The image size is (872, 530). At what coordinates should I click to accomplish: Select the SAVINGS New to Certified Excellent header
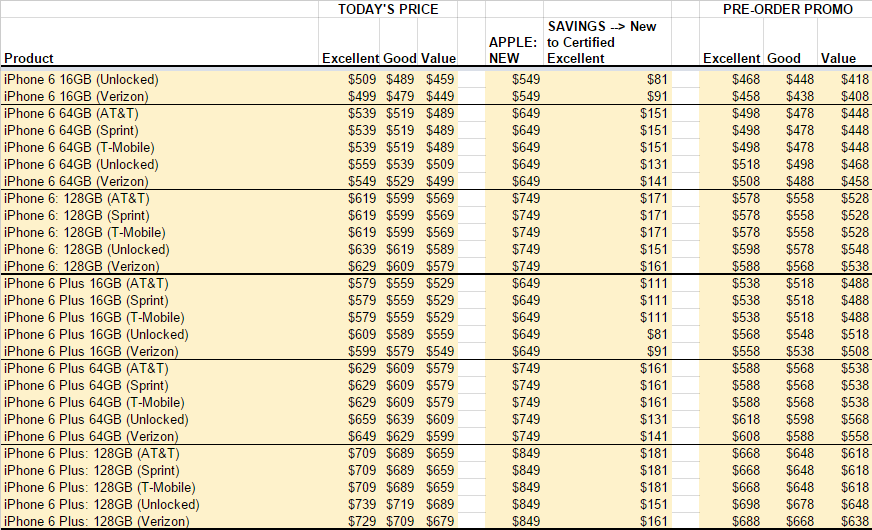(602, 42)
